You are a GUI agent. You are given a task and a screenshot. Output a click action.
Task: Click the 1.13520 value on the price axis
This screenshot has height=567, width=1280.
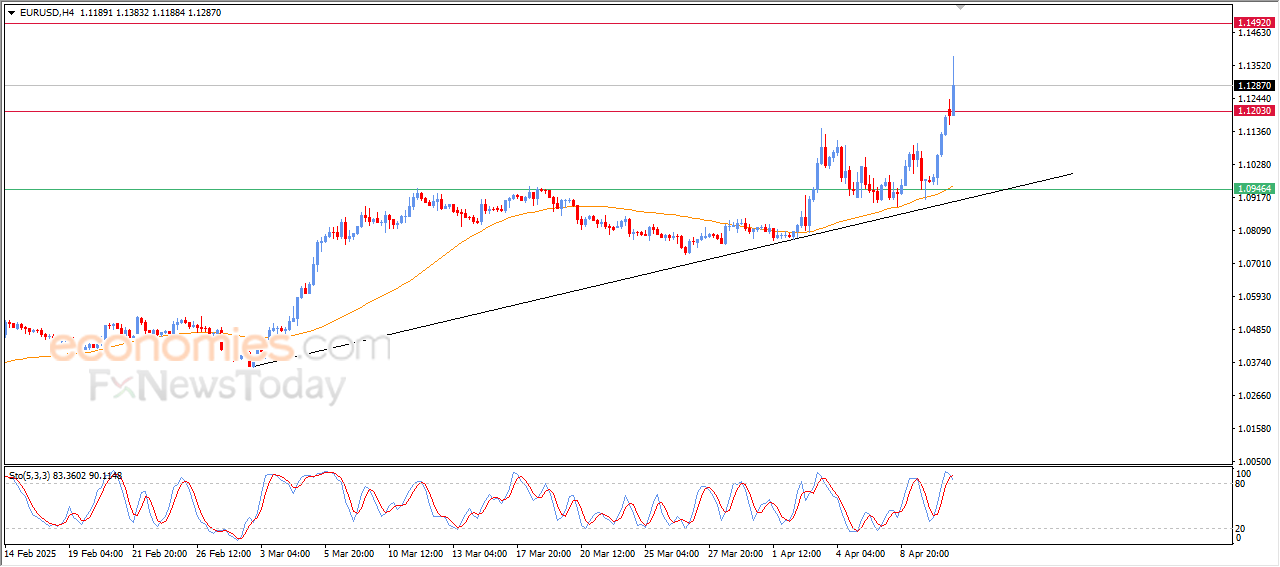1254,66
